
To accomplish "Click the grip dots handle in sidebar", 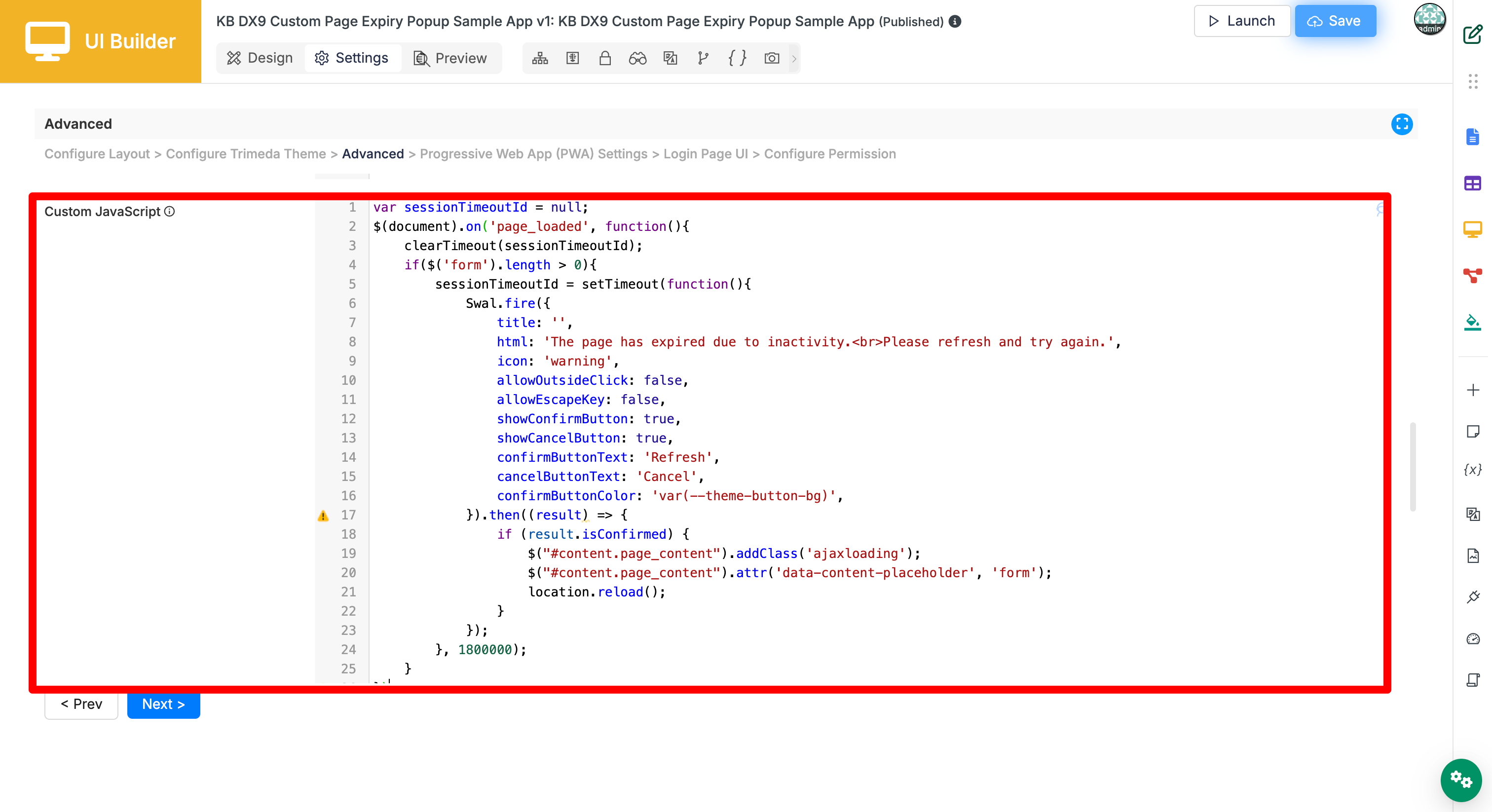I will 1473,81.
